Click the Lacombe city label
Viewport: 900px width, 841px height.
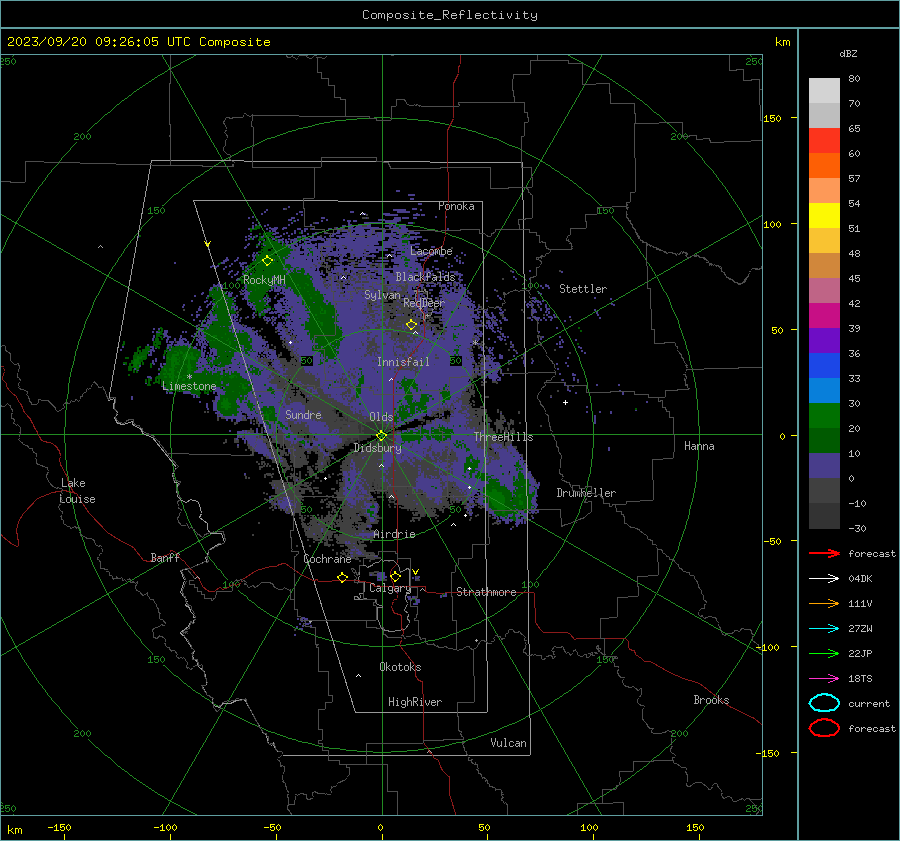[431, 251]
